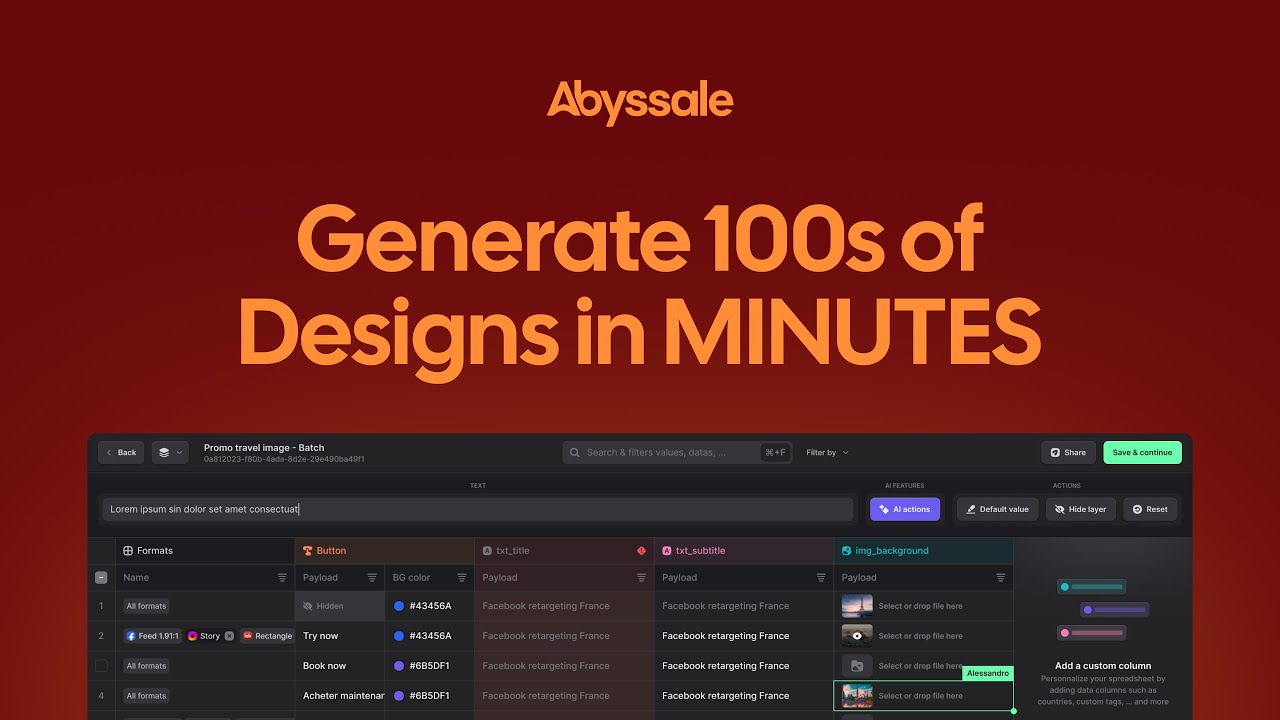Click the Hidden cell in Button column
Viewport: 1280px width, 720px height.
pyautogui.click(x=340, y=606)
